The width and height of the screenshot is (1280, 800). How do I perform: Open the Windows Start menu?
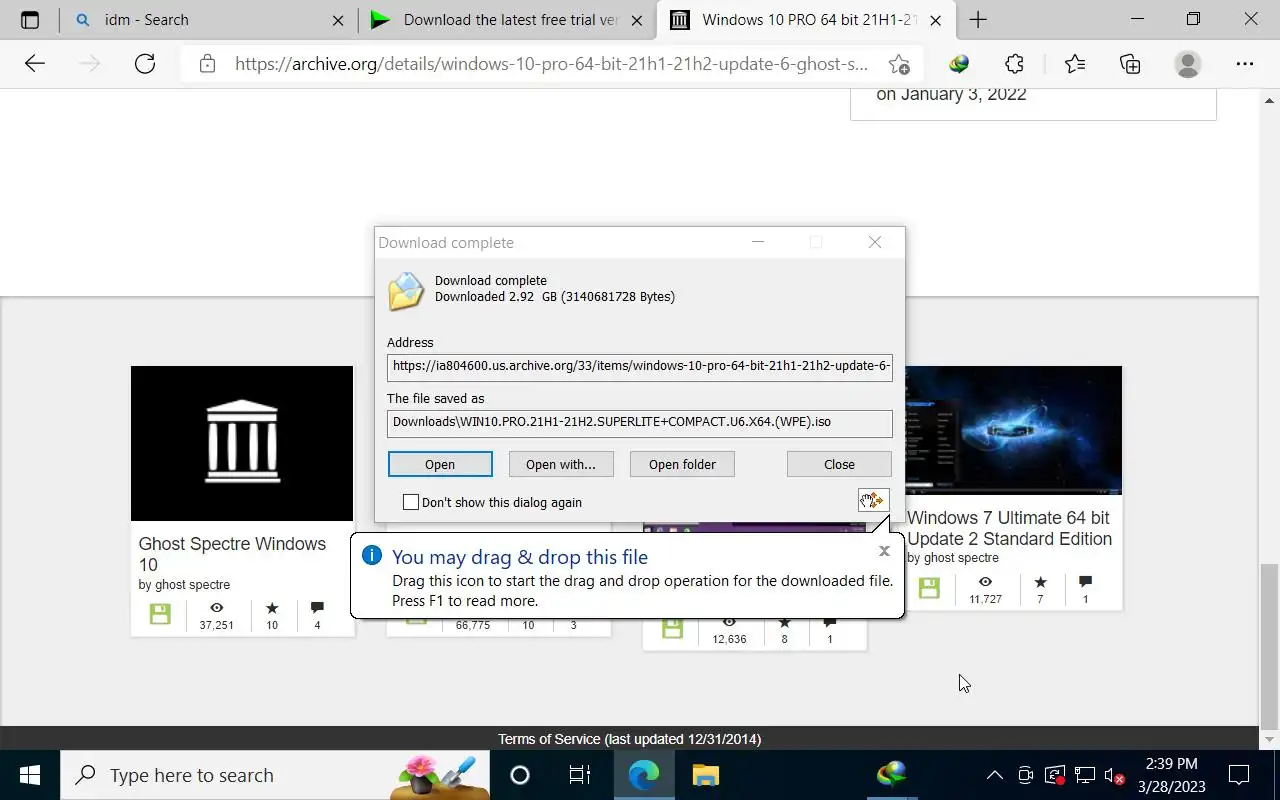[30, 775]
